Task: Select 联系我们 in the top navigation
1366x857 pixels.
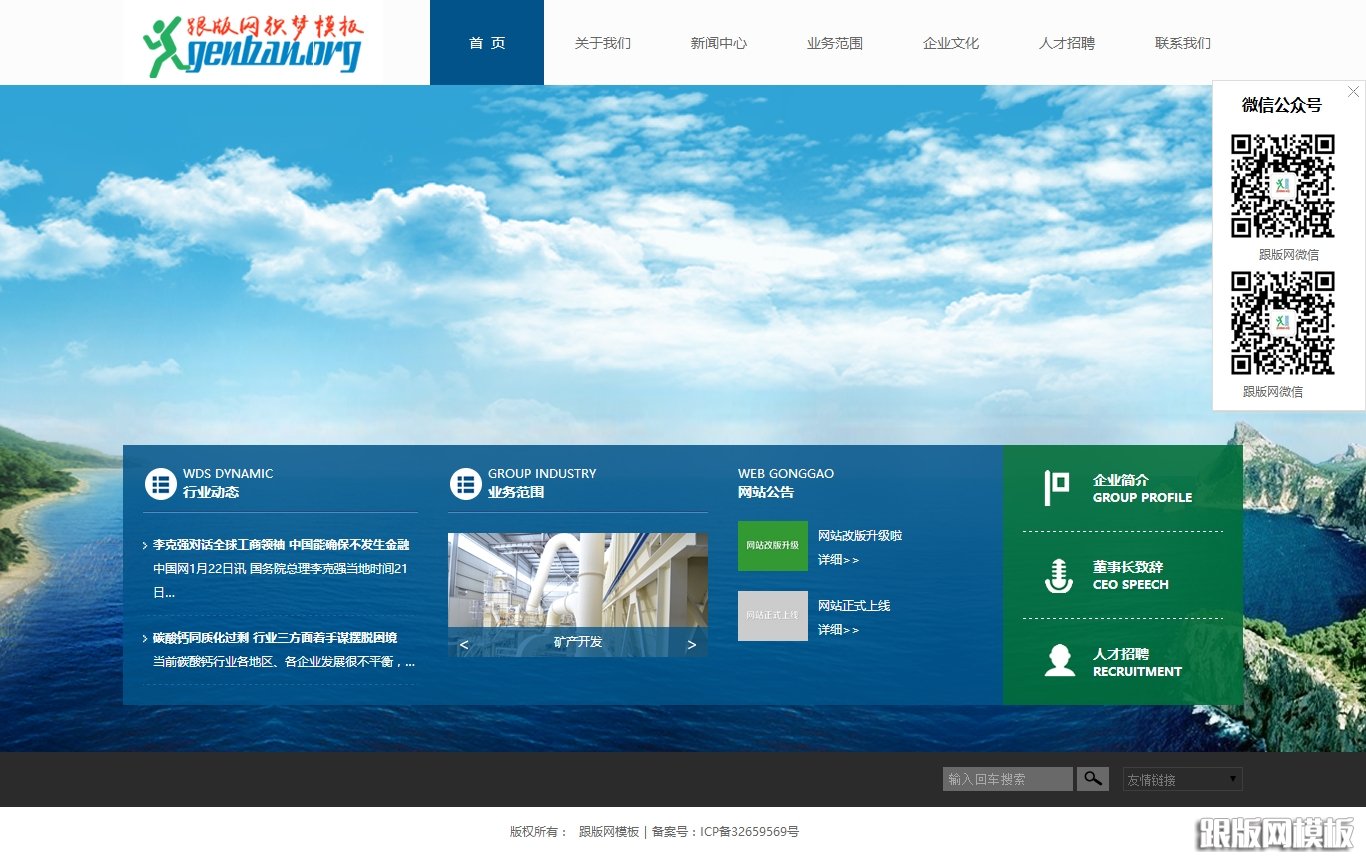Action: [1182, 42]
